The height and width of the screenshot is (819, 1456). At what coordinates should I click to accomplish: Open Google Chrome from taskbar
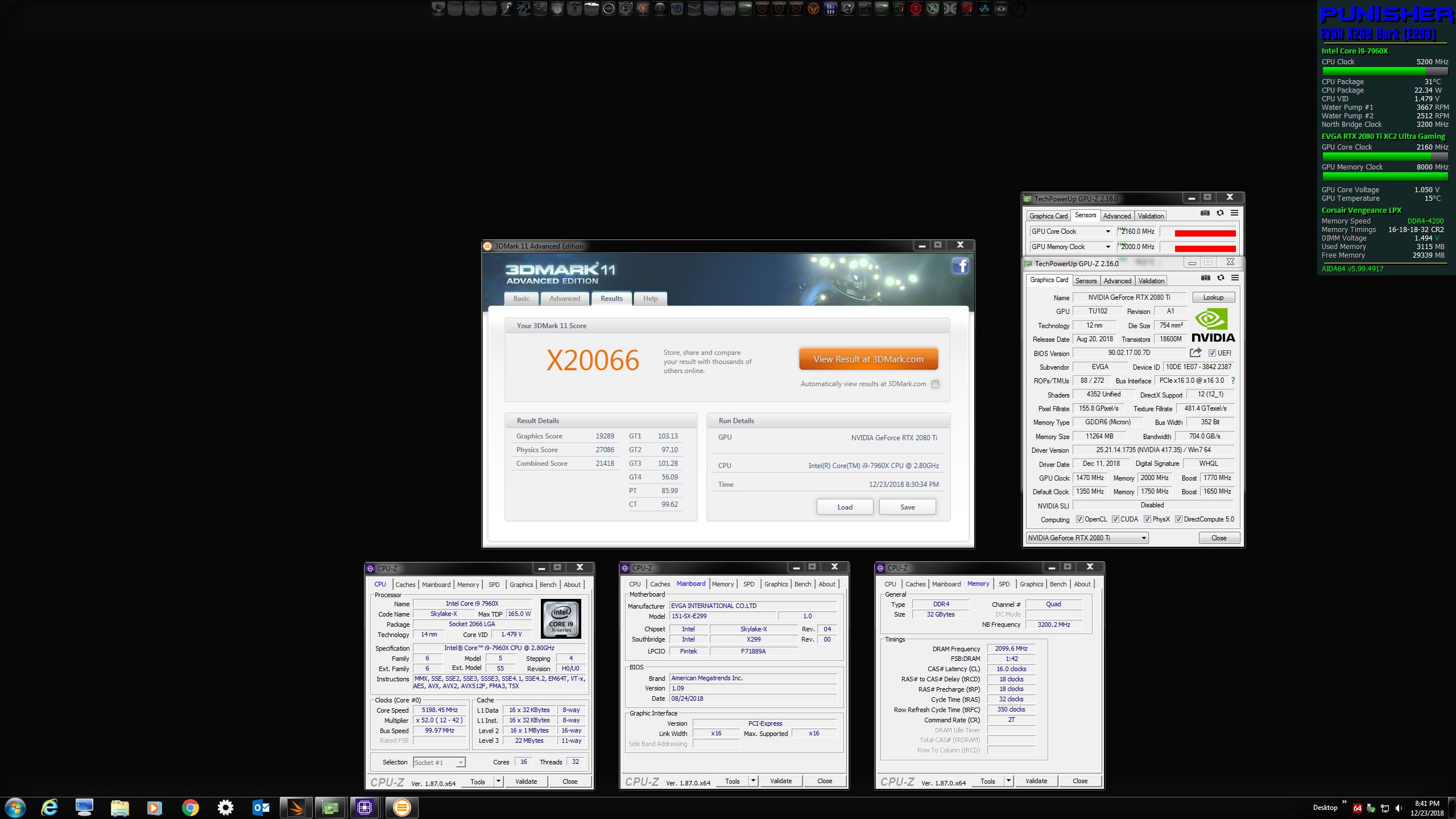pos(190,808)
